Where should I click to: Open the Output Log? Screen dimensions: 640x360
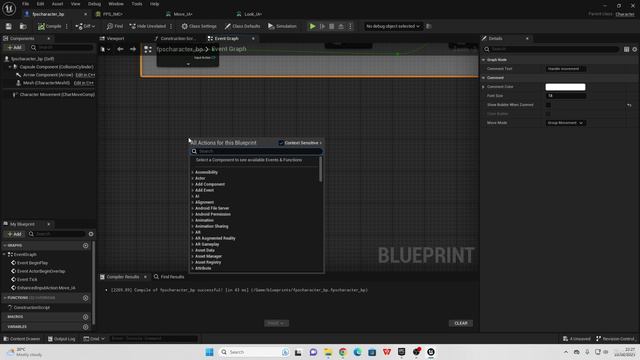click(x=62, y=339)
